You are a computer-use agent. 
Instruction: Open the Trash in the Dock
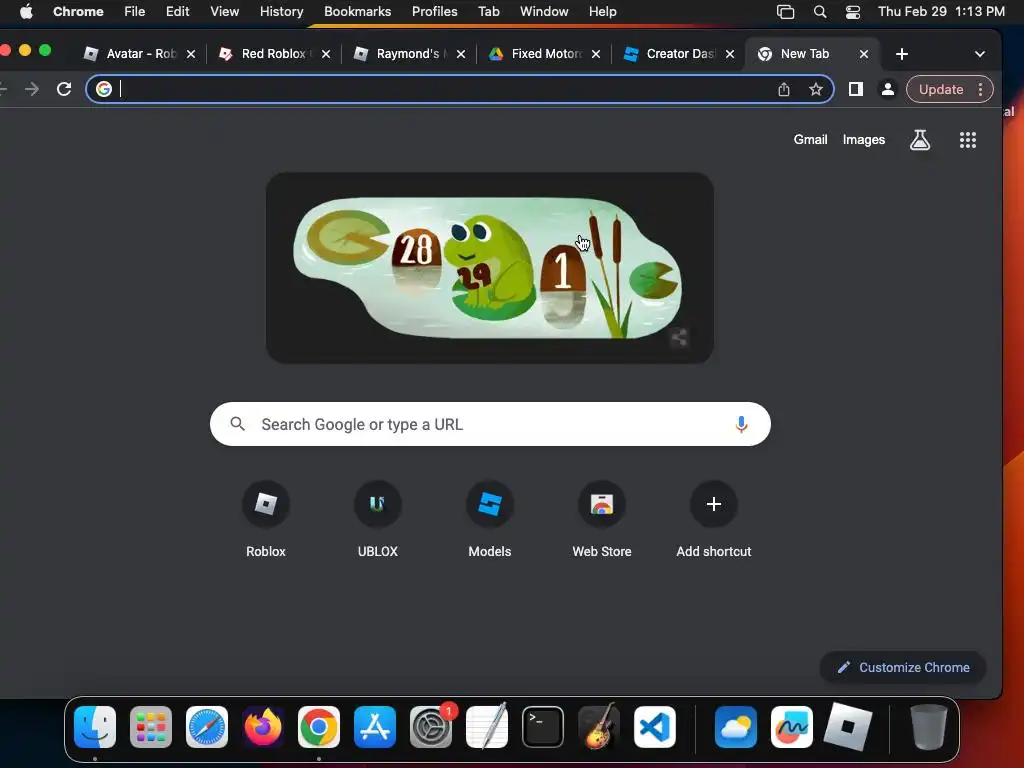[929, 727]
